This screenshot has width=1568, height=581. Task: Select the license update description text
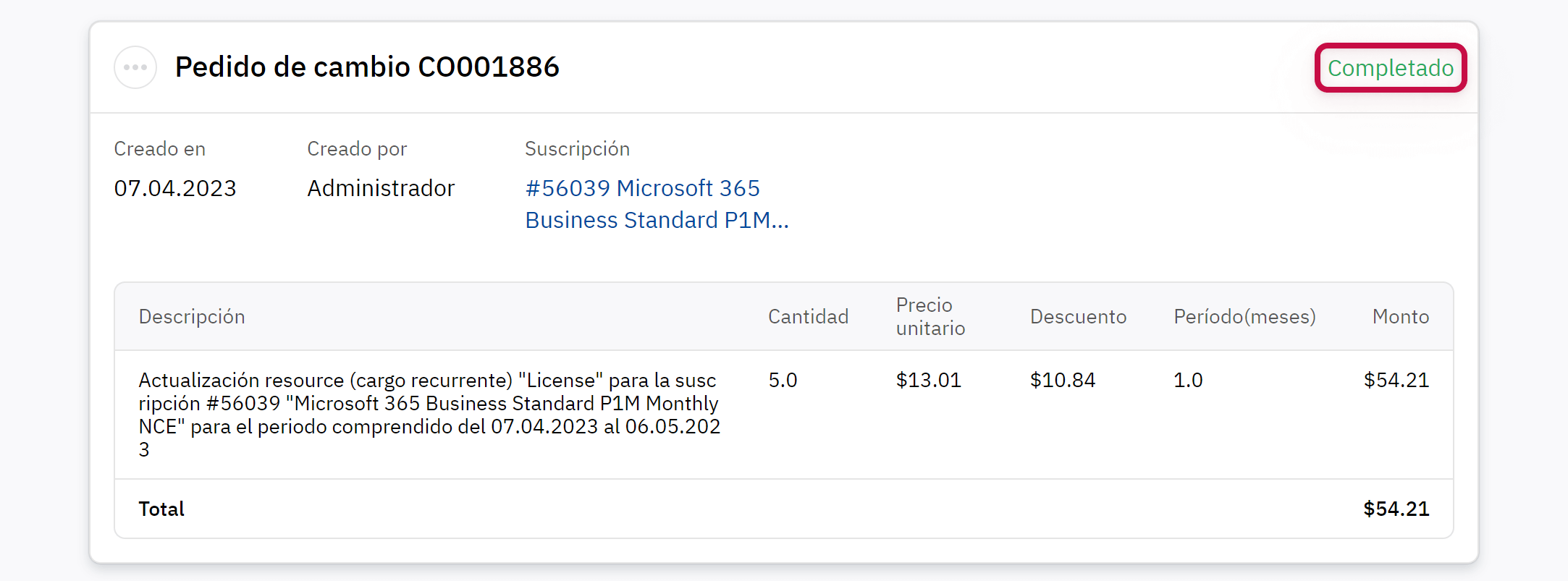429,415
